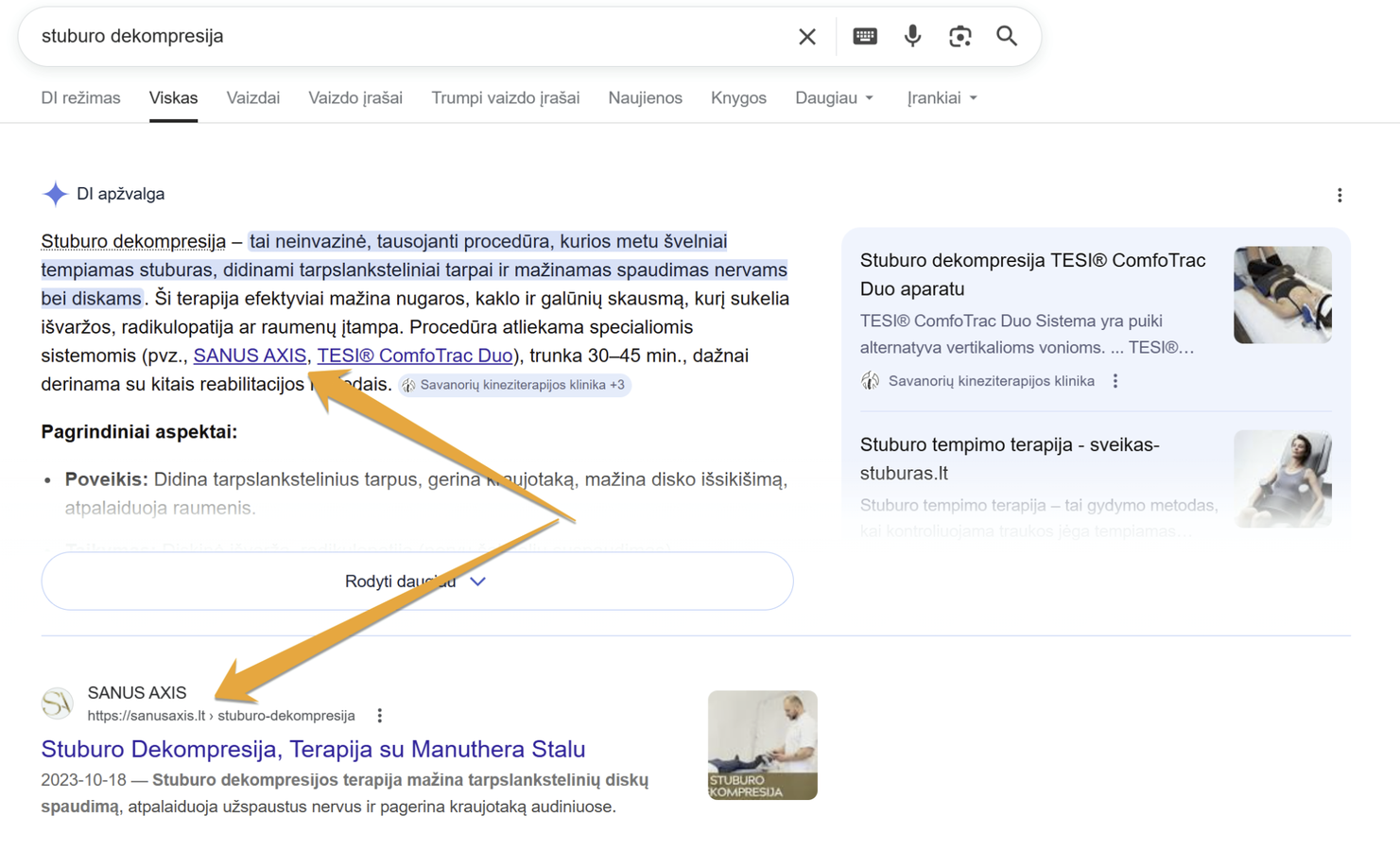Open the Įrankiai tools dropdown
This screenshot has width=1400, height=851.
pos(942,98)
